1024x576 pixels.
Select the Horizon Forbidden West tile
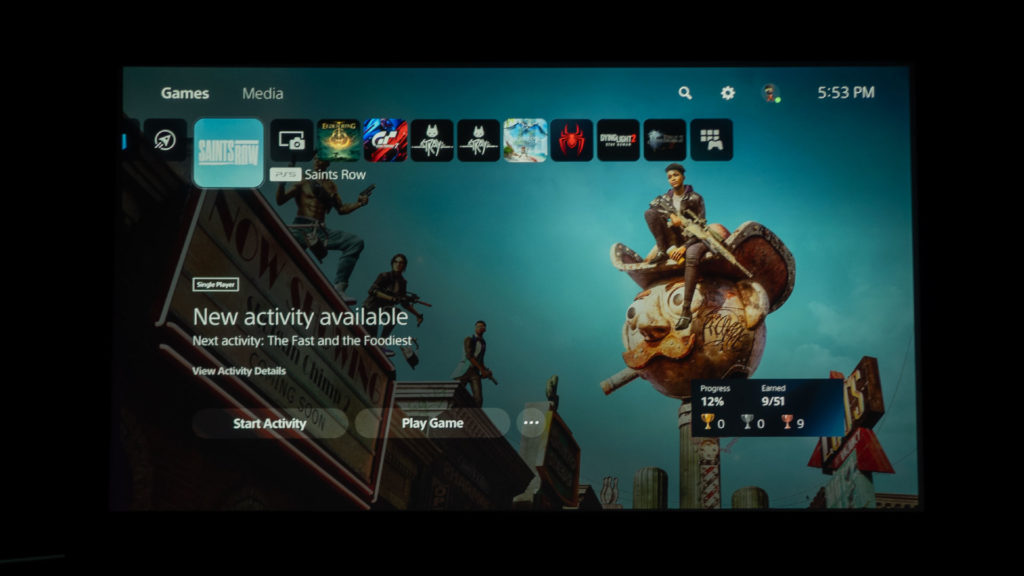(x=525, y=140)
